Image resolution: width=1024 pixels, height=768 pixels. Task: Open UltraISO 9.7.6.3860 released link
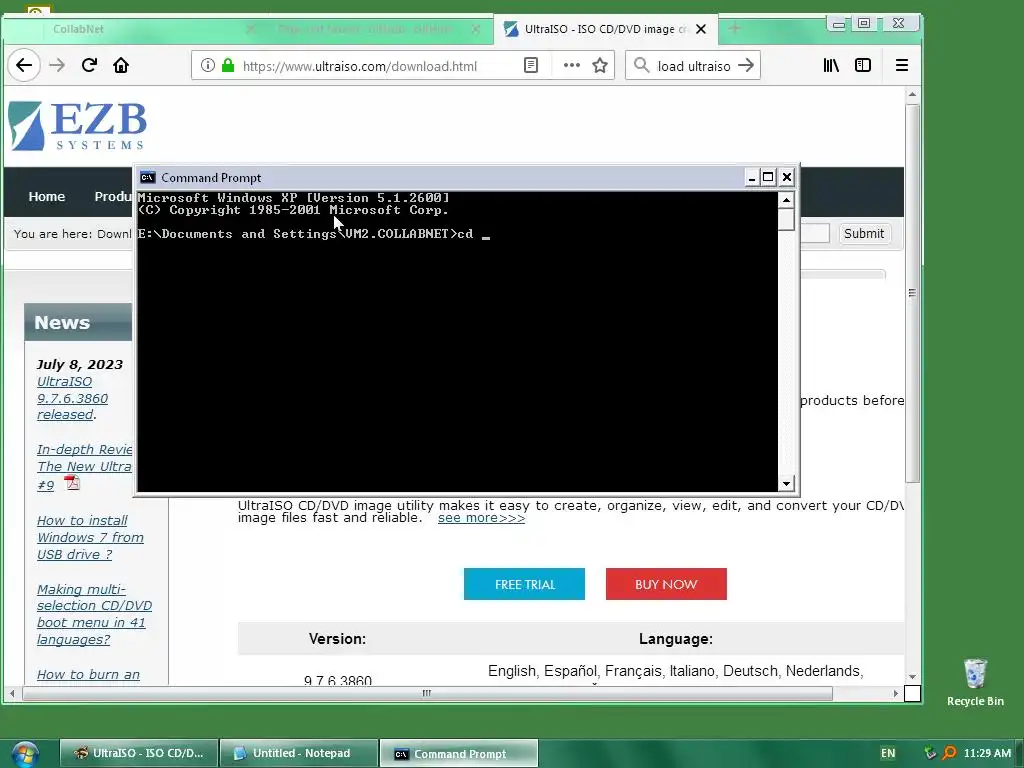tap(72, 398)
